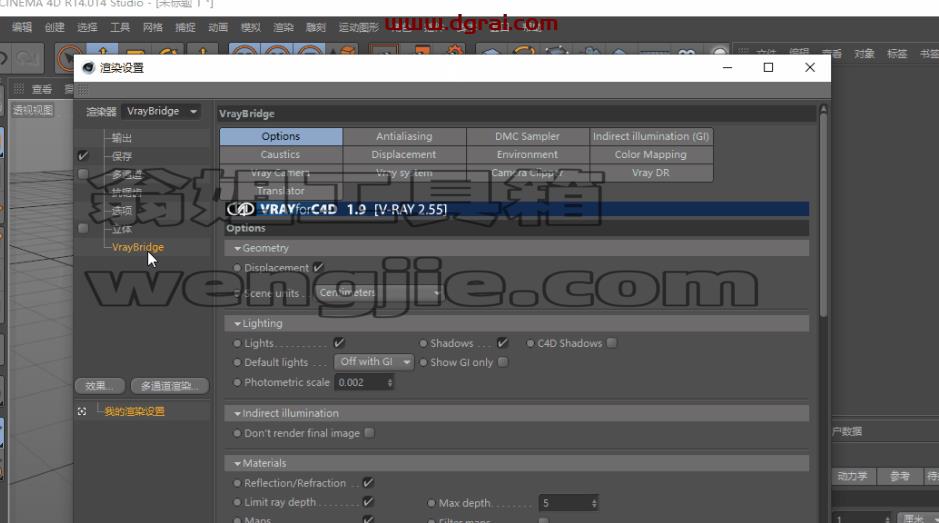This screenshot has height=523, width=939.
Task: Open the Indirect illumination (GI) tab
Action: [651, 137]
